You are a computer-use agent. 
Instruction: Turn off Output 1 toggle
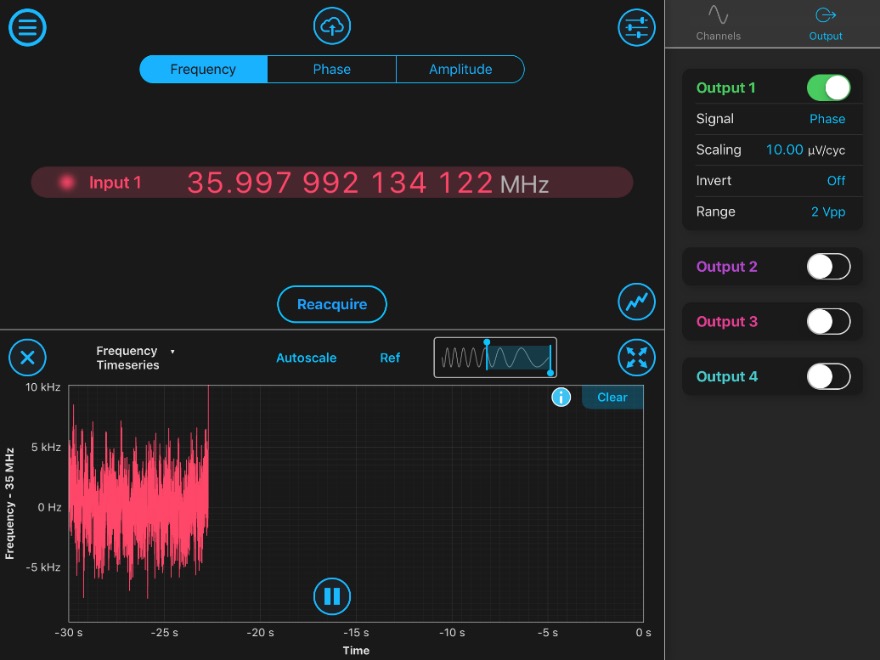(828, 88)
